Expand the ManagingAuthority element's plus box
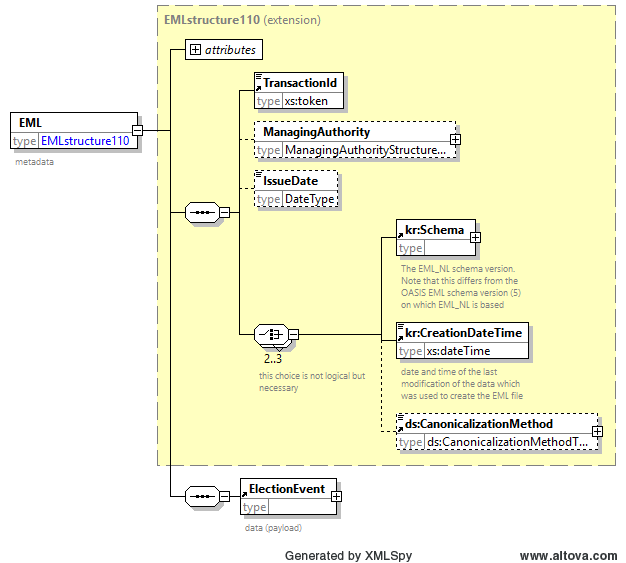The width and height of the screenshot is (626, 563). [455, 139]
